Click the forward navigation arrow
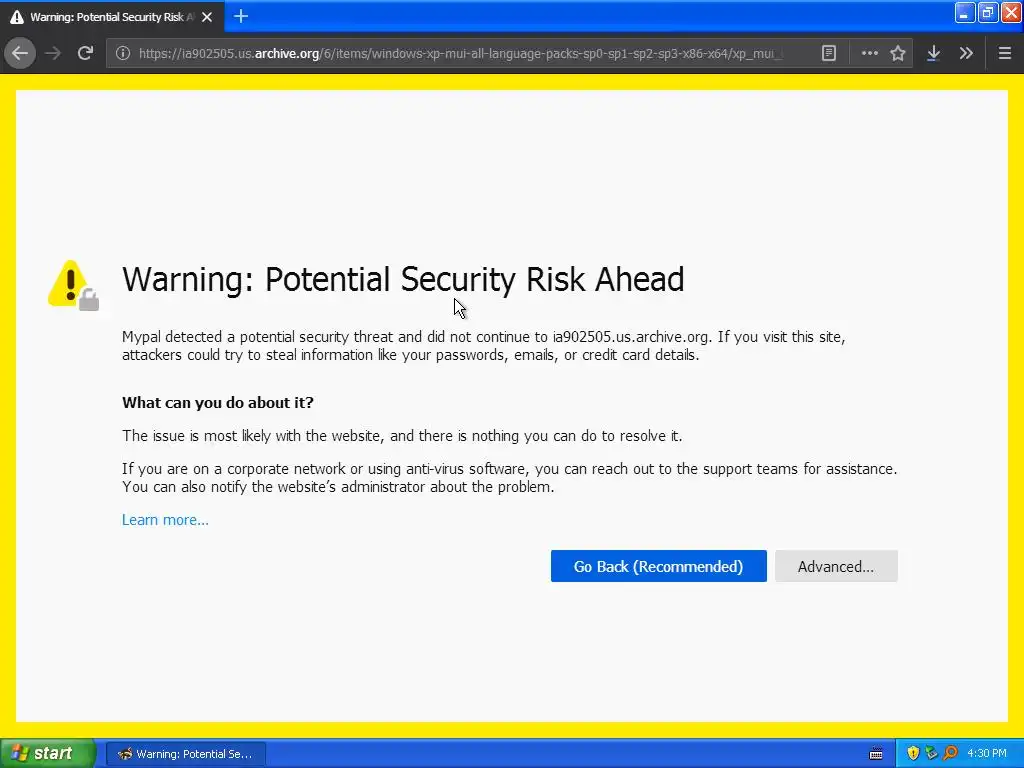The width and height of the screenshot is (1024, 768). tap(54, 53)
